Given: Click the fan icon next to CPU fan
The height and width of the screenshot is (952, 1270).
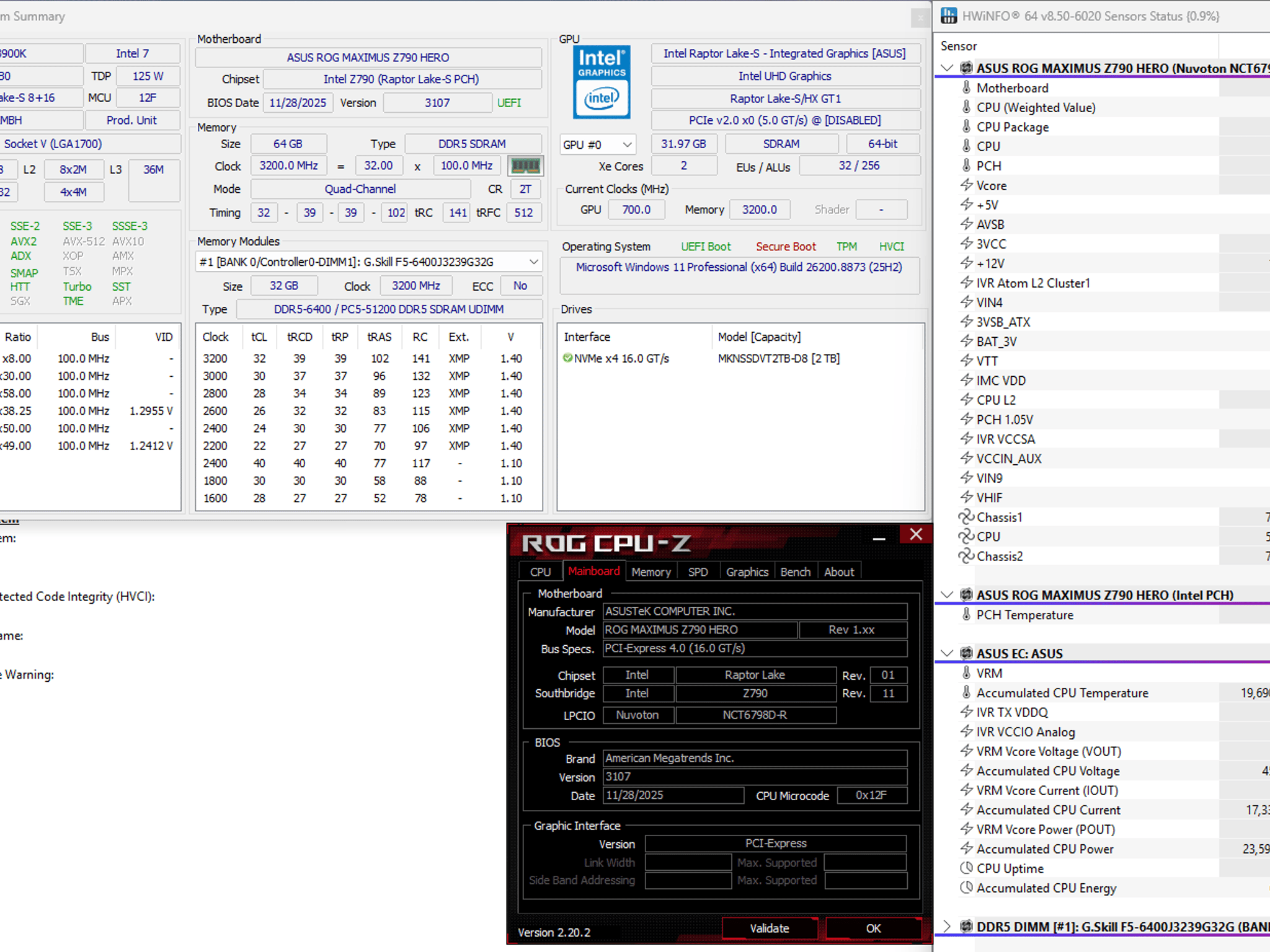Looking at the screenshot, I should [x=966, y=537].
